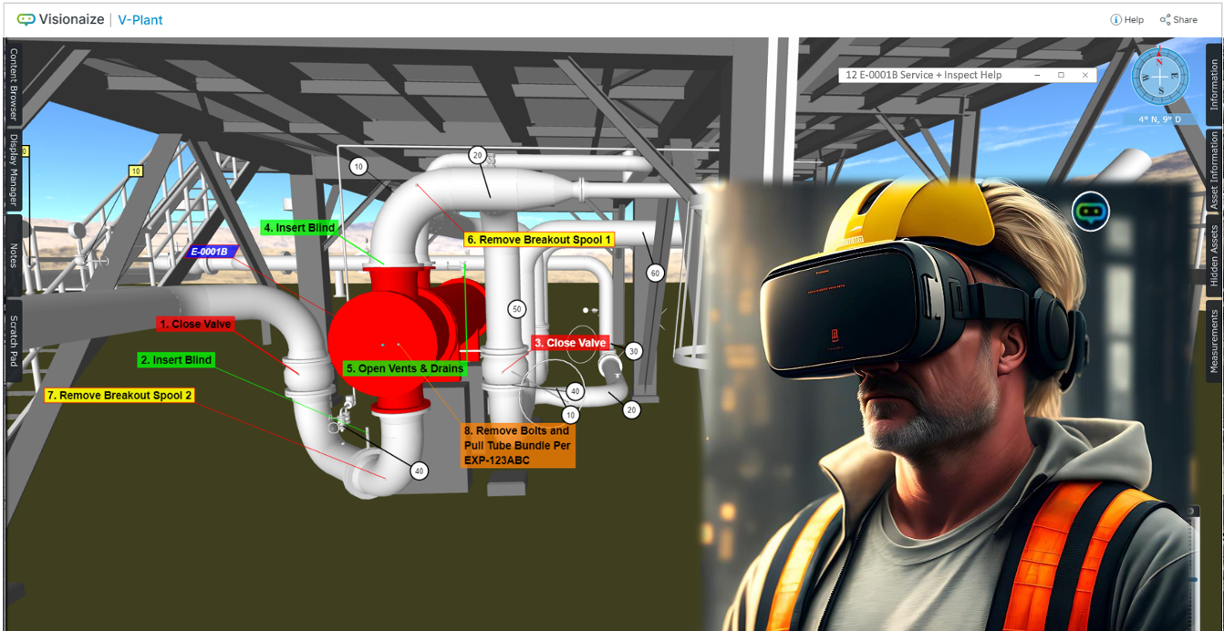Select the blue E-0001B equipment tag
1224x632 pixels.
tap(209, 252)
